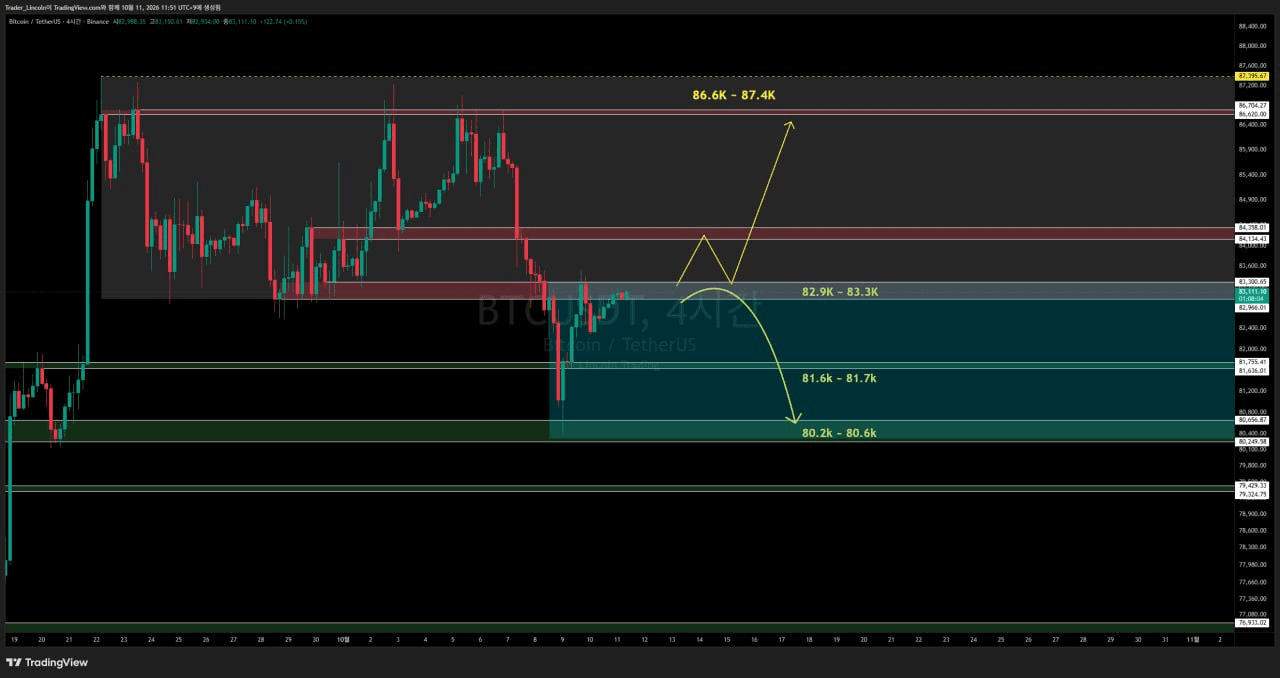The image size is (1280, 678).
Task: Select the yellow 87,395.67 price label
Action: coord(1253,76)
